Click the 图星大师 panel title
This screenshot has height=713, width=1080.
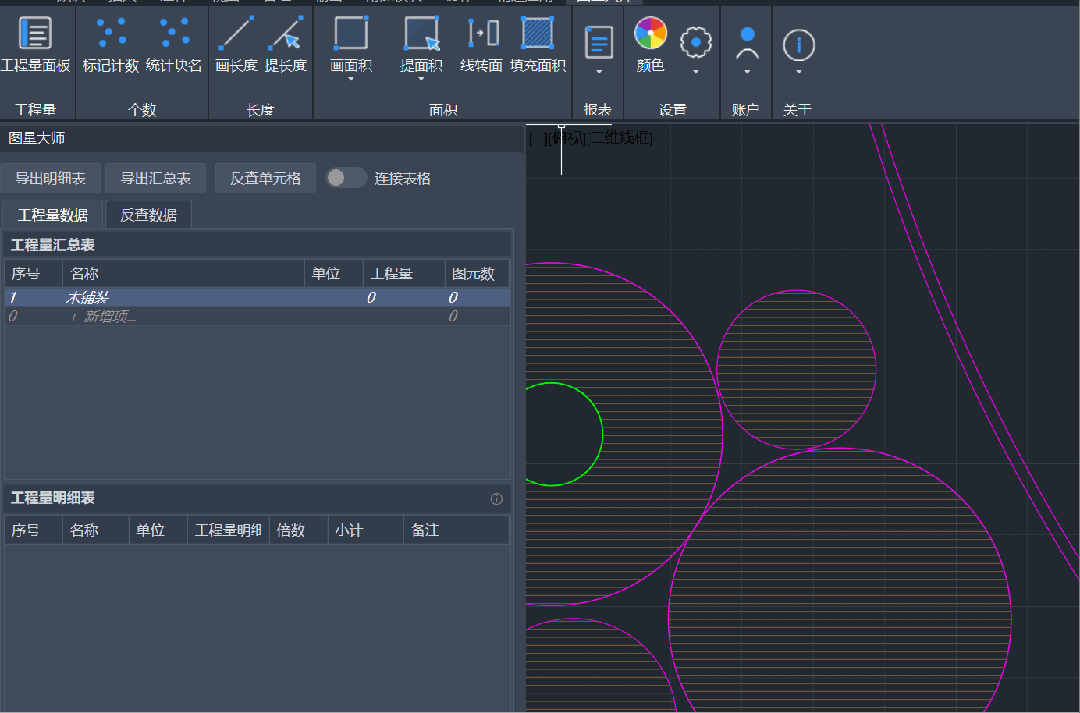[x=37, y=138]
